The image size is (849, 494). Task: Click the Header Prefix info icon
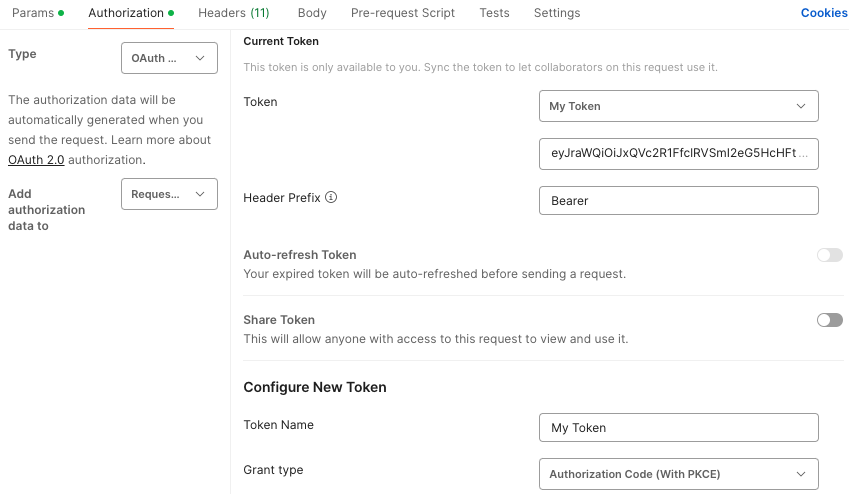331,198
